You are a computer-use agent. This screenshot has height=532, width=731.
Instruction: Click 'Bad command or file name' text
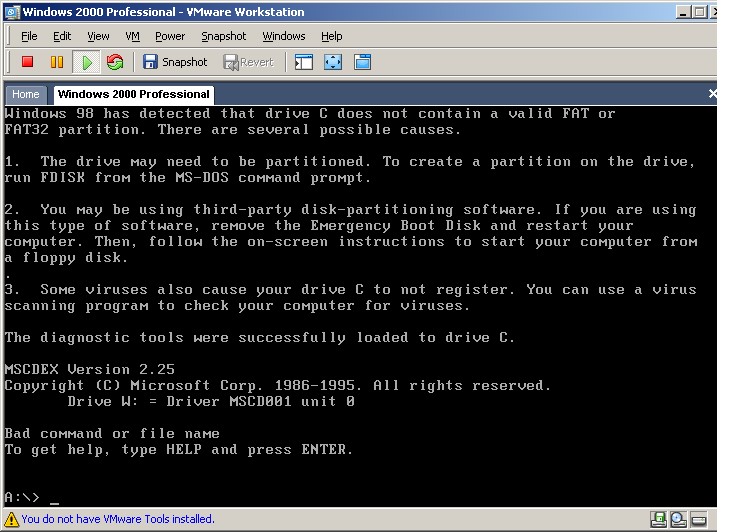(112, 434)
